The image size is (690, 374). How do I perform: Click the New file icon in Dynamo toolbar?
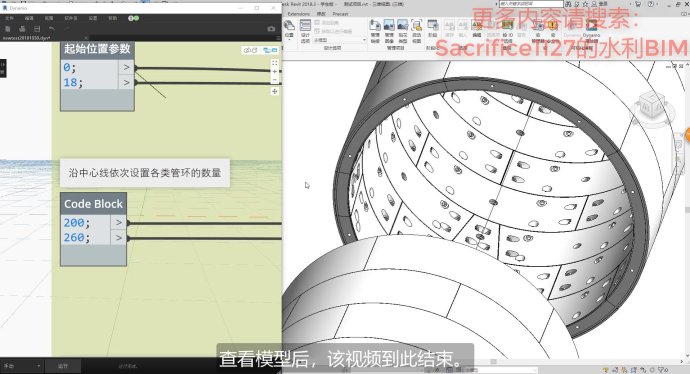pyautogui.click(x=7, y=29)
